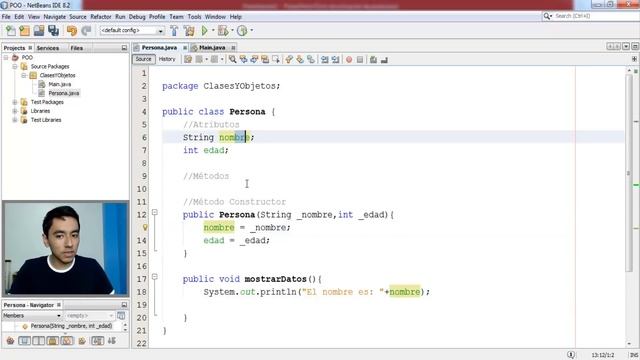Click the Profile Project toolbar icon

(x=242, y=31)
